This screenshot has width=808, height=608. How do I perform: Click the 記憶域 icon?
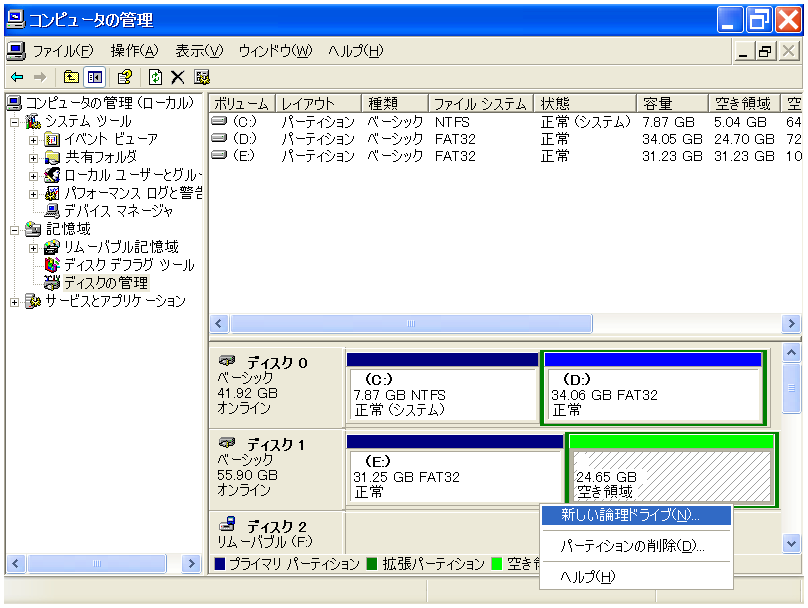tap(33, 229)
